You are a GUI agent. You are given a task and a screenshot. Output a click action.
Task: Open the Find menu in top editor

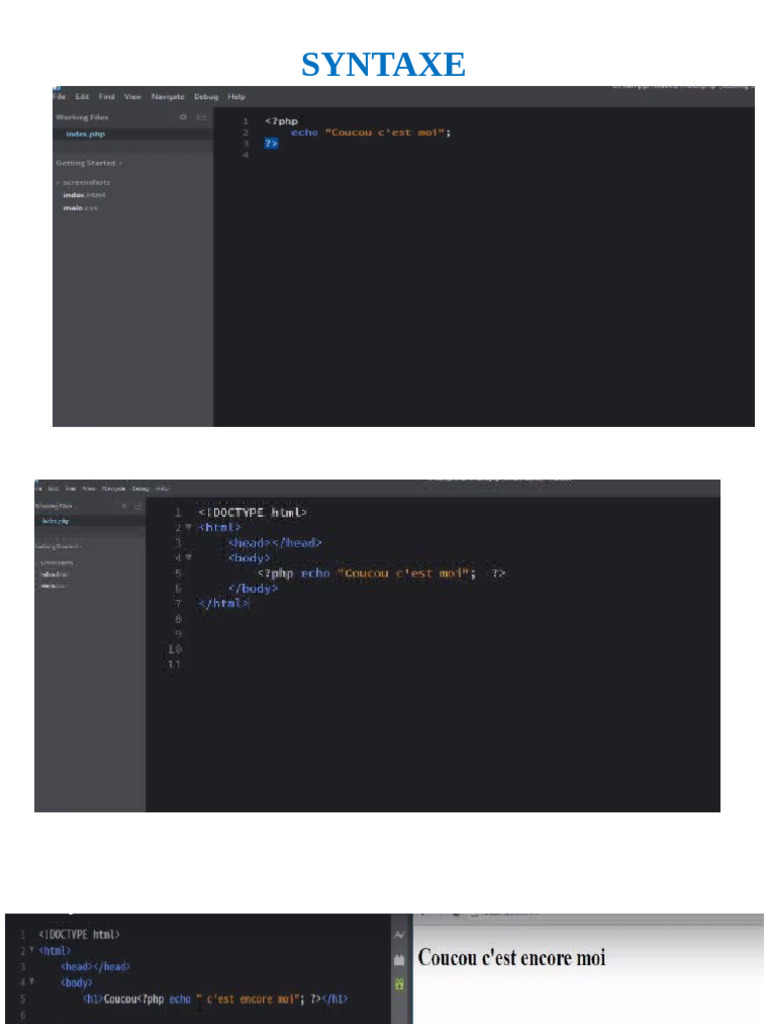pyautogui.click(x=106, y=97)
